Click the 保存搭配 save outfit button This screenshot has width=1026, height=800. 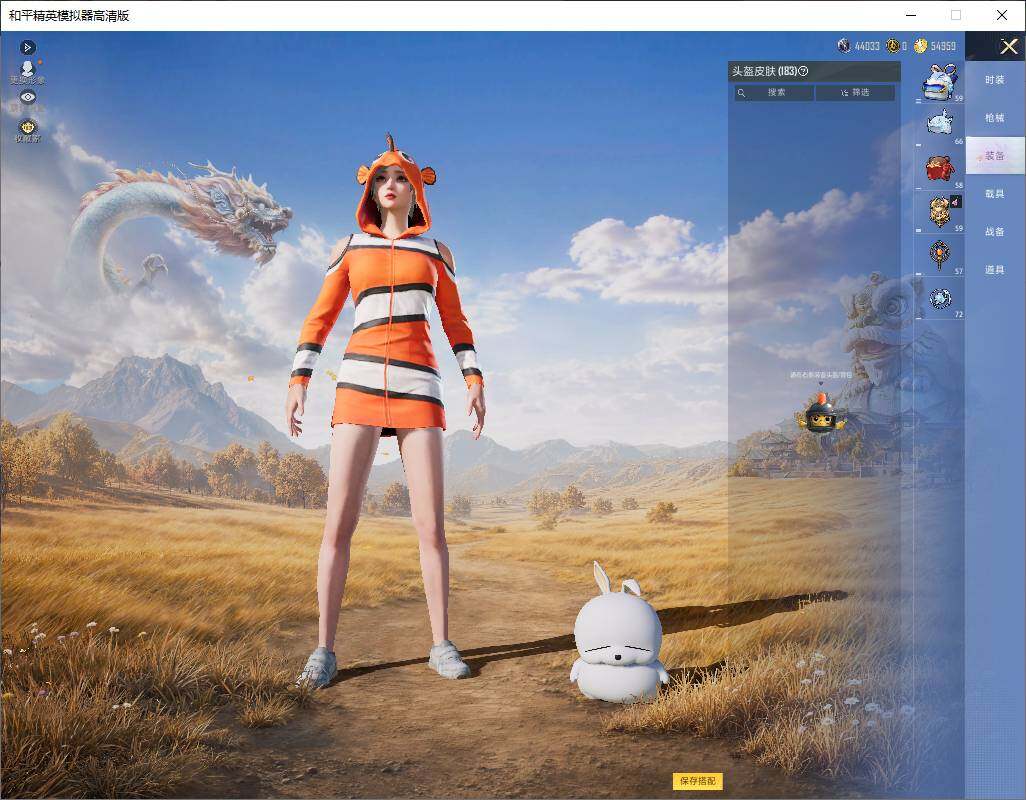pyautogui.click(x=698, y=780)
